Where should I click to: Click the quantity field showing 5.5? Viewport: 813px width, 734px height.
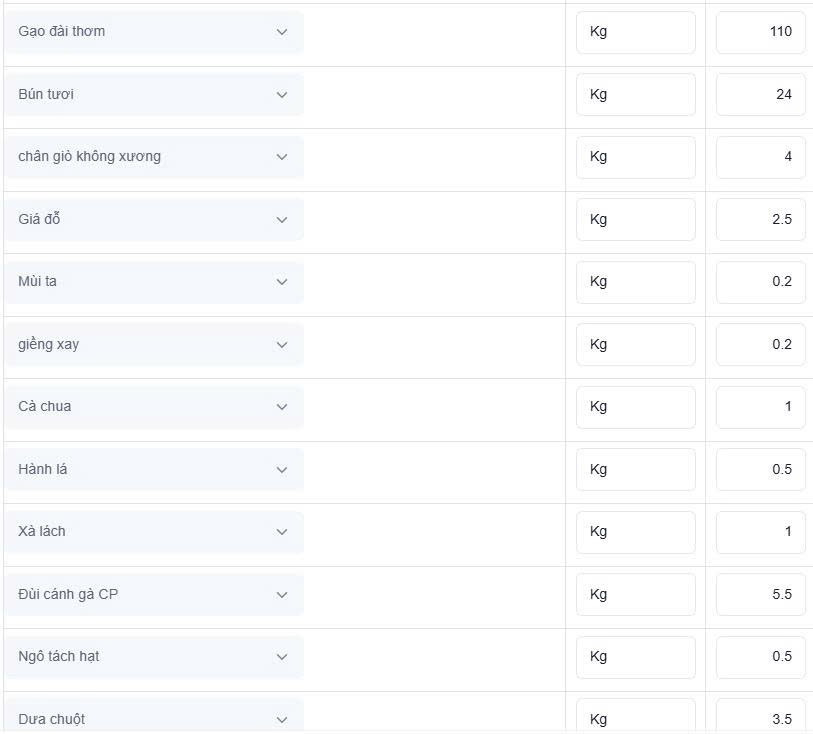pyautogui.click(x=760, y=595)
